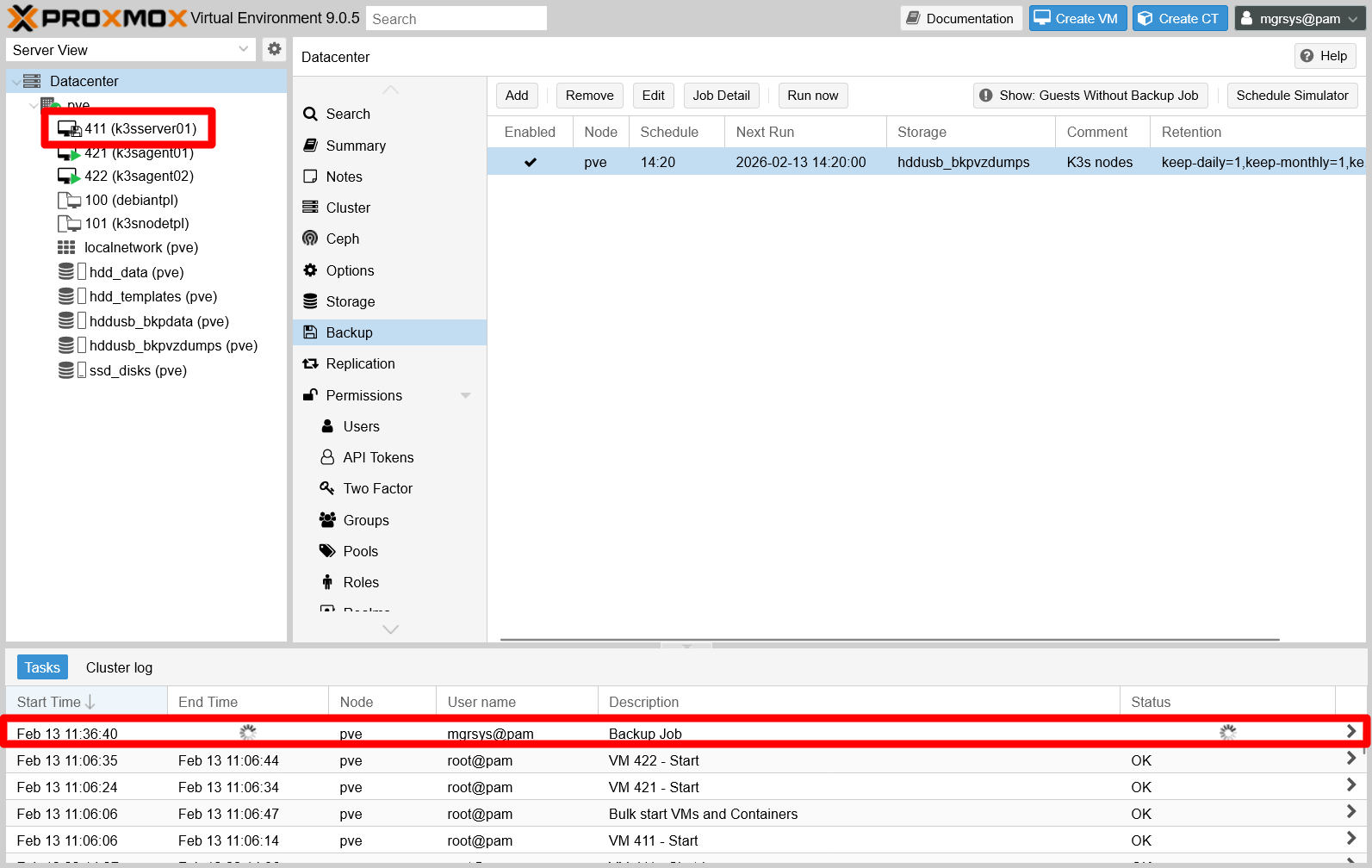Toggle the enabled checkmark of backup job

point(531,162)
